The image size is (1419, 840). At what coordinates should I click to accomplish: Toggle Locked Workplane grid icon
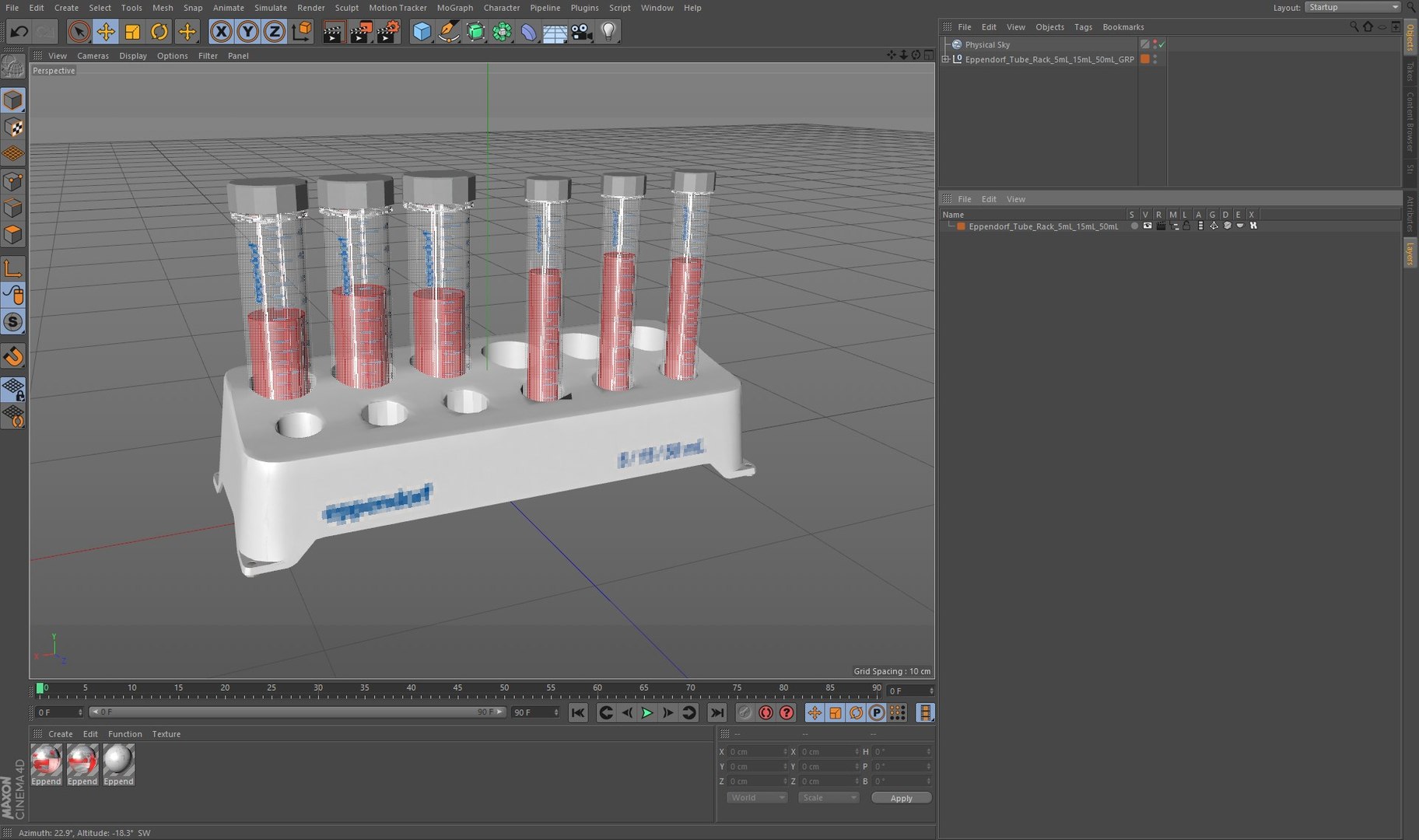(x=13, y=389)
